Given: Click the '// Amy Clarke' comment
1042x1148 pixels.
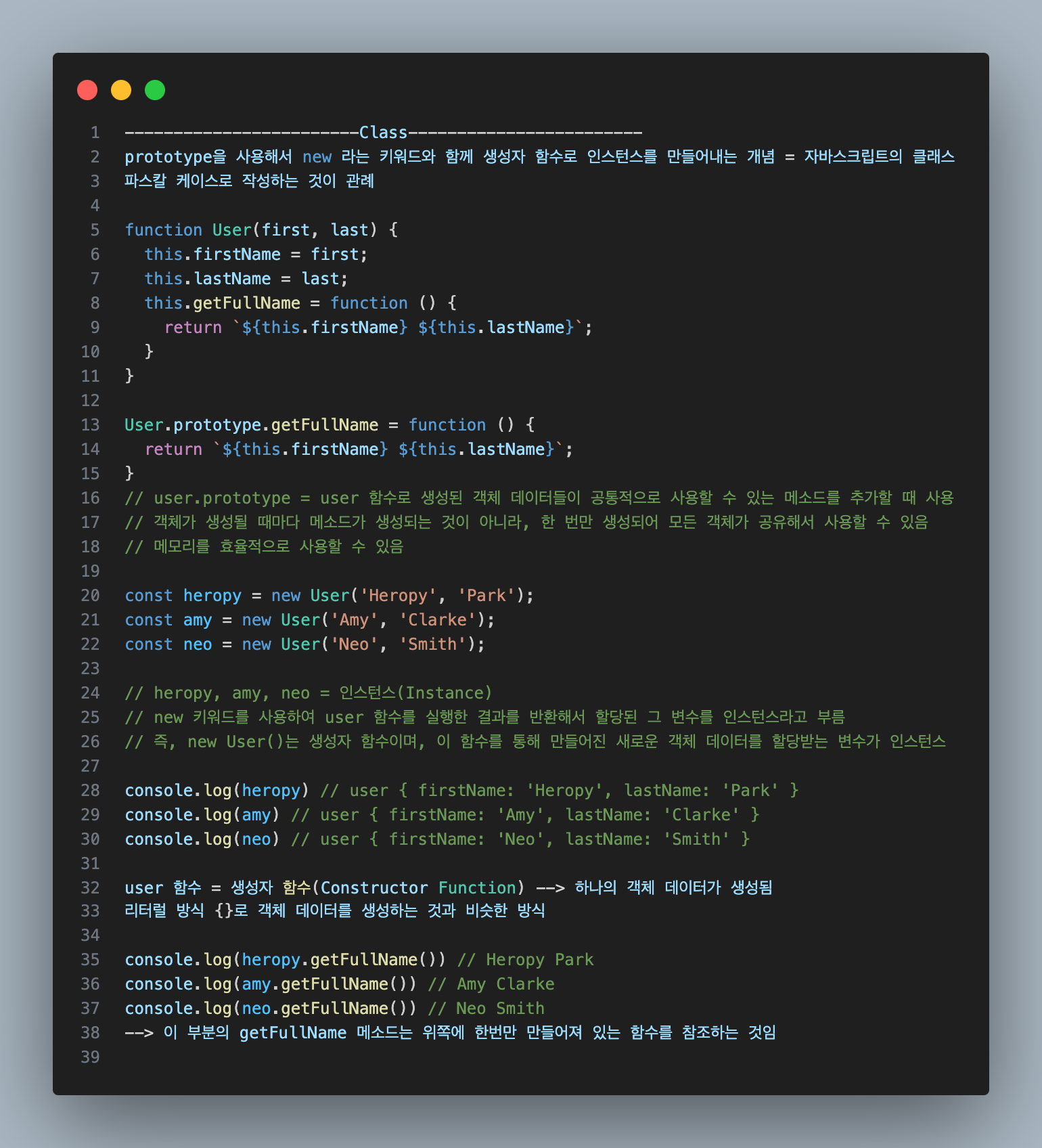Looking at the screenshot, I should coord(491,984).
